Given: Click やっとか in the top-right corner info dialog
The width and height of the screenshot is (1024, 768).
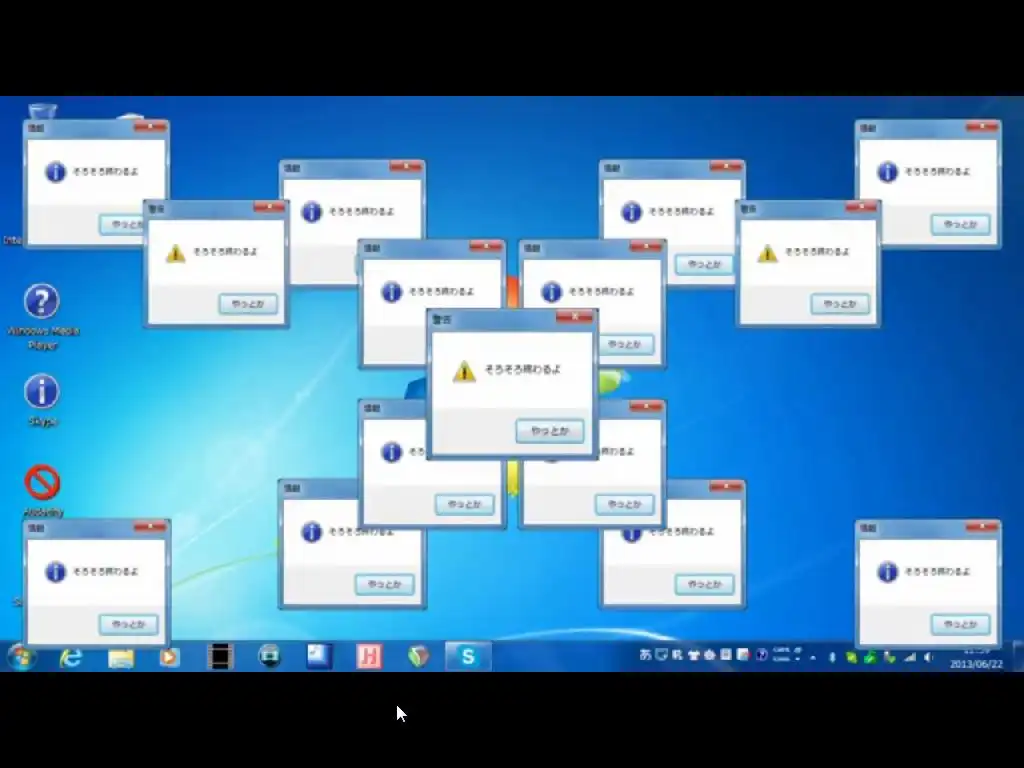Looking at the screenshot, I should point(960,224).
